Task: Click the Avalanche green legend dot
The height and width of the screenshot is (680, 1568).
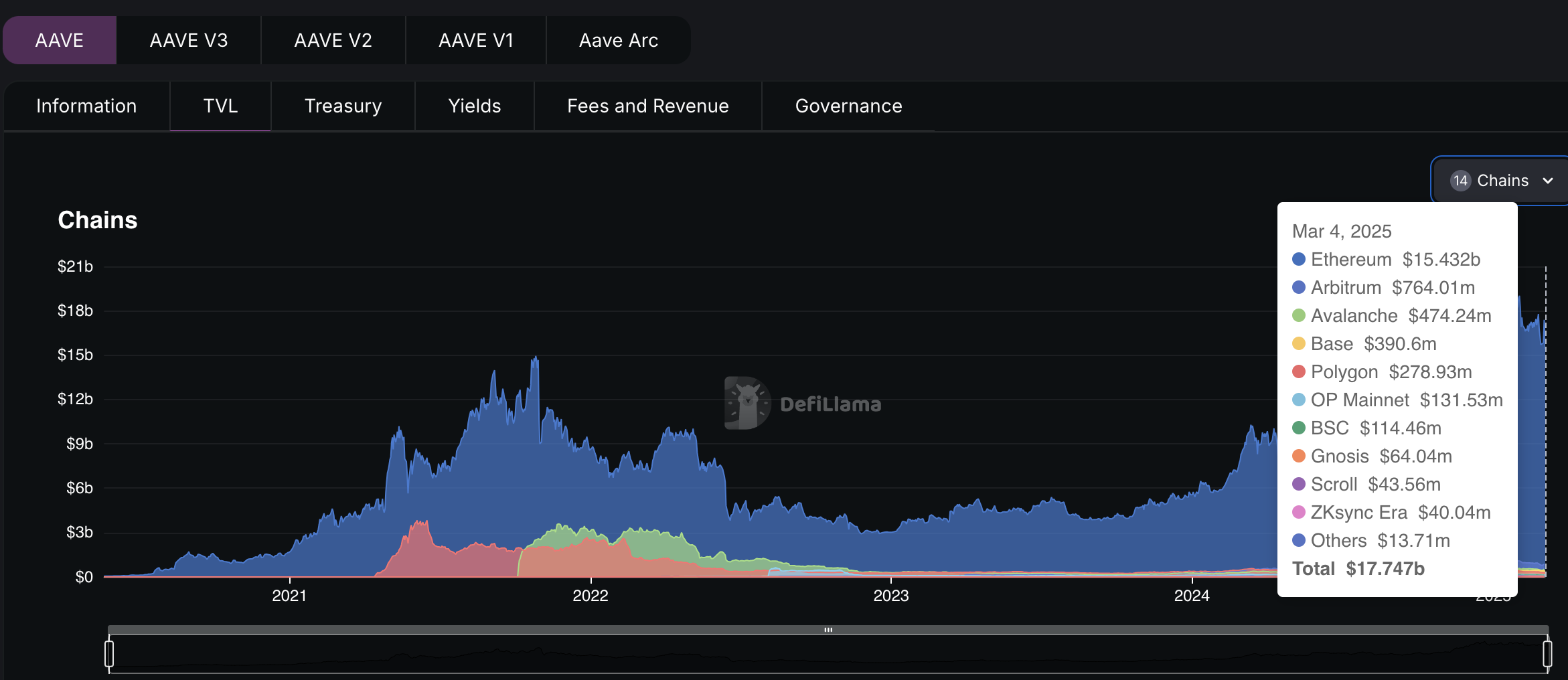Action: tap(1299, 316)
